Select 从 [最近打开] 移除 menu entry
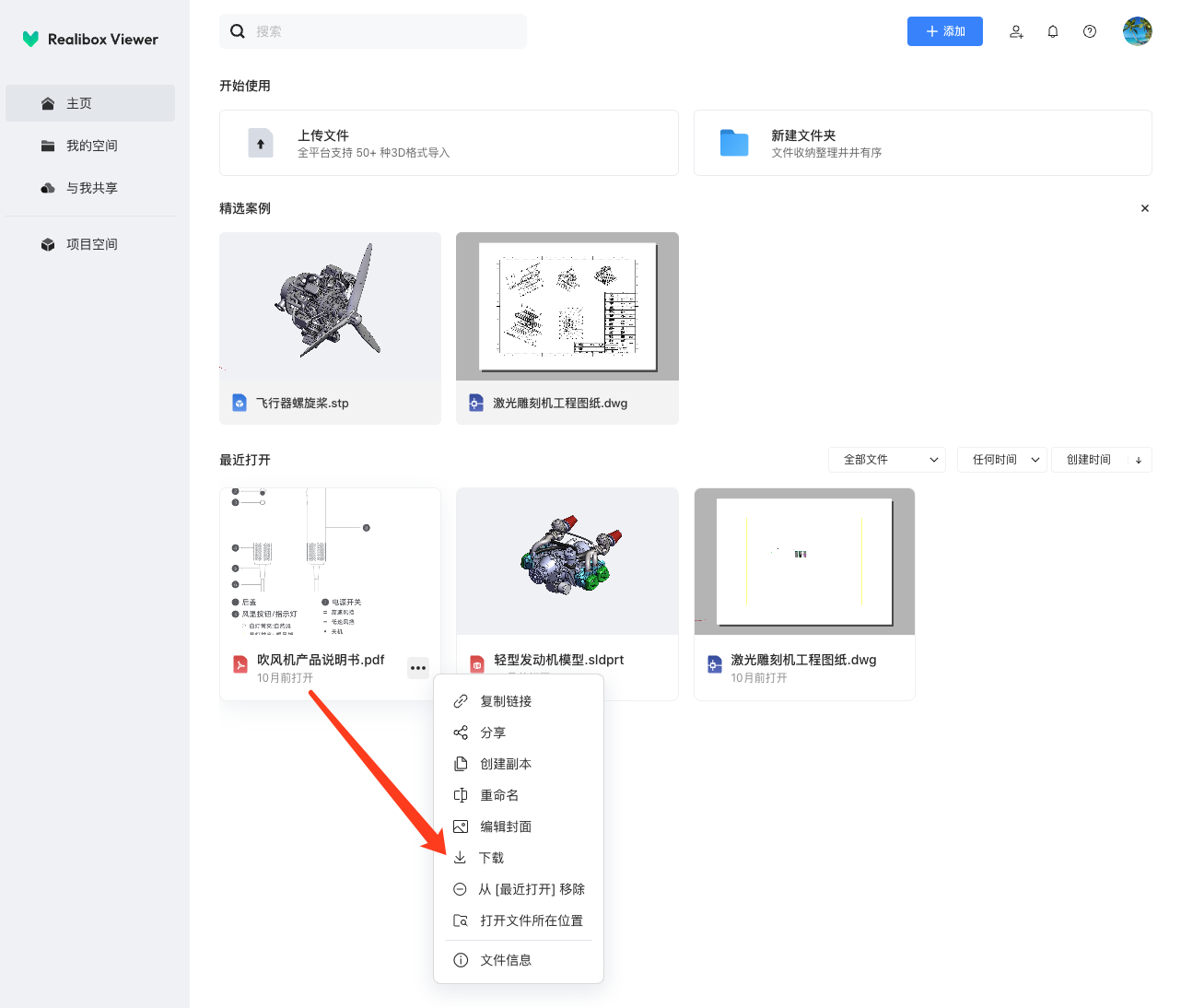This screenshot has width=1181, height=1008. click(519, 889)
